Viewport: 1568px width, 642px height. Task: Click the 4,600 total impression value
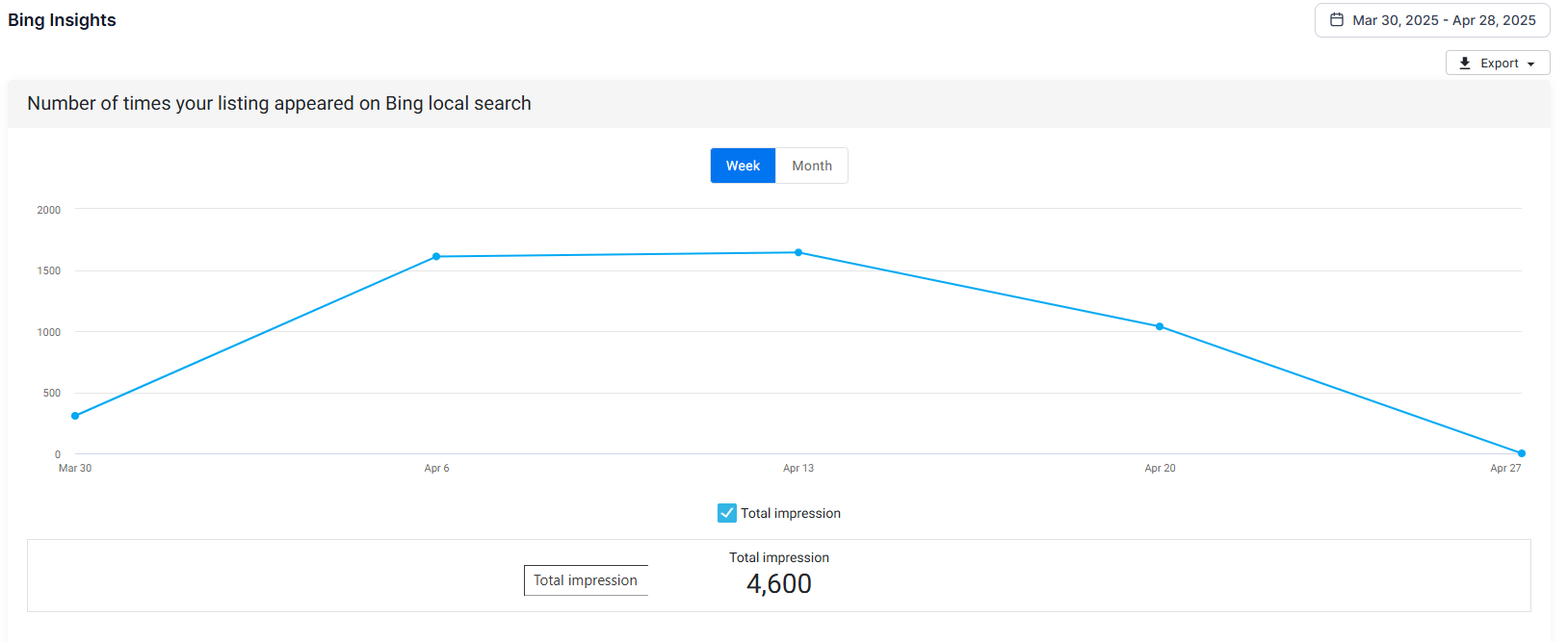coord(779,583)
